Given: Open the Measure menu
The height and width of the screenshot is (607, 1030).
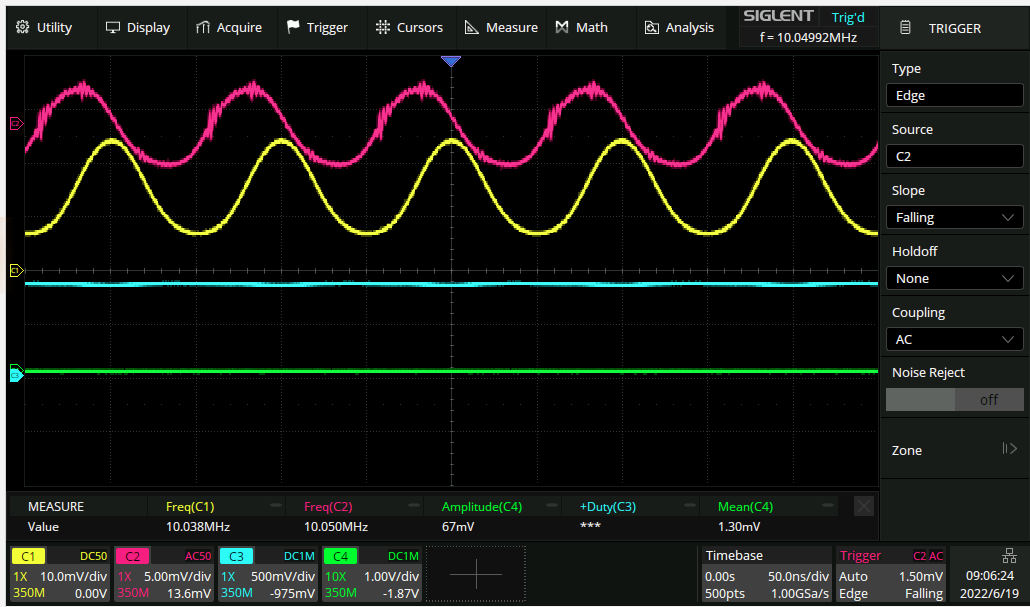Looking at the screenshot, I should (501, 28).
